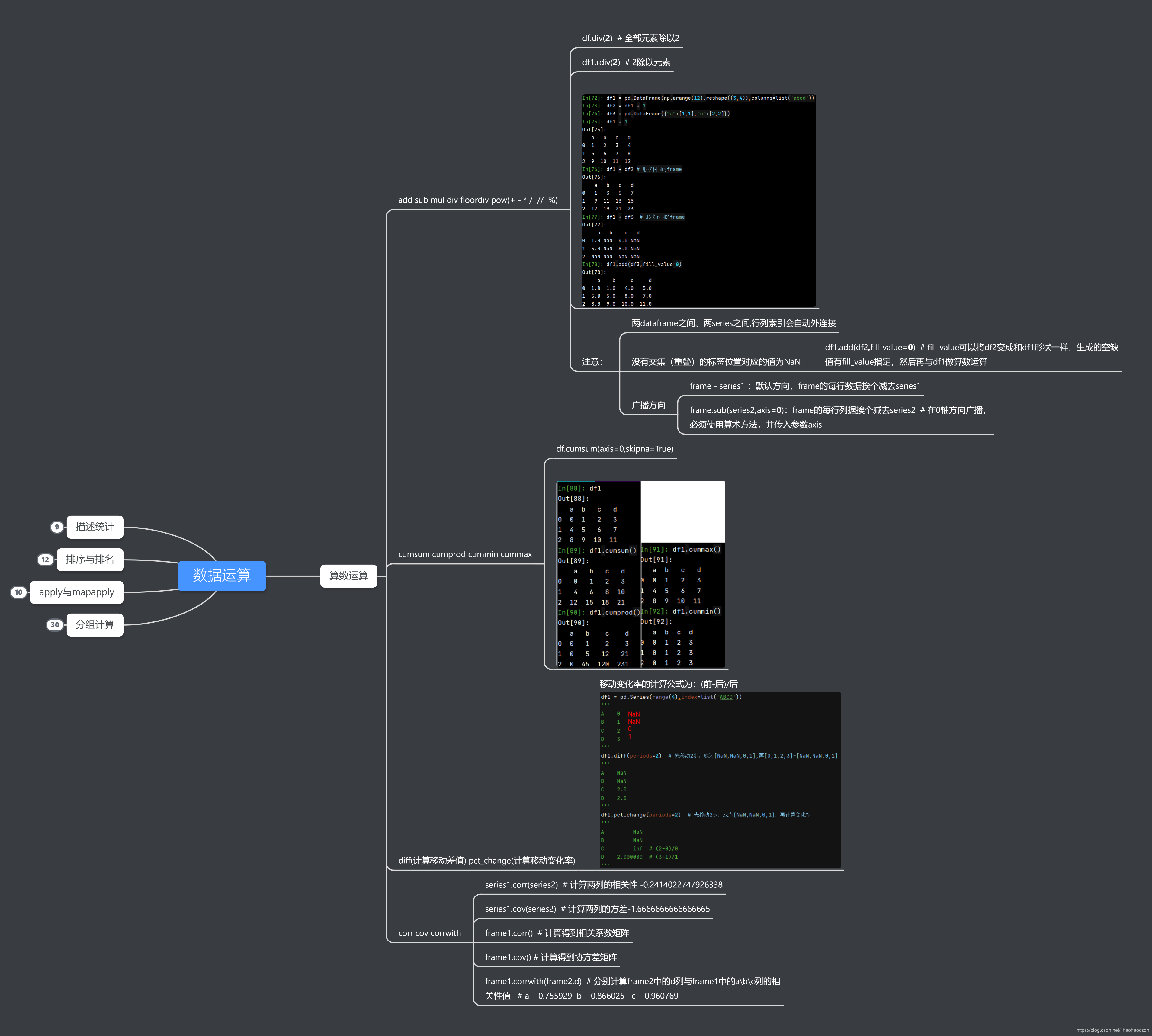Click the 注意： node
The height and width of the screenshot is (1036, 1152).
coord(592,361)
